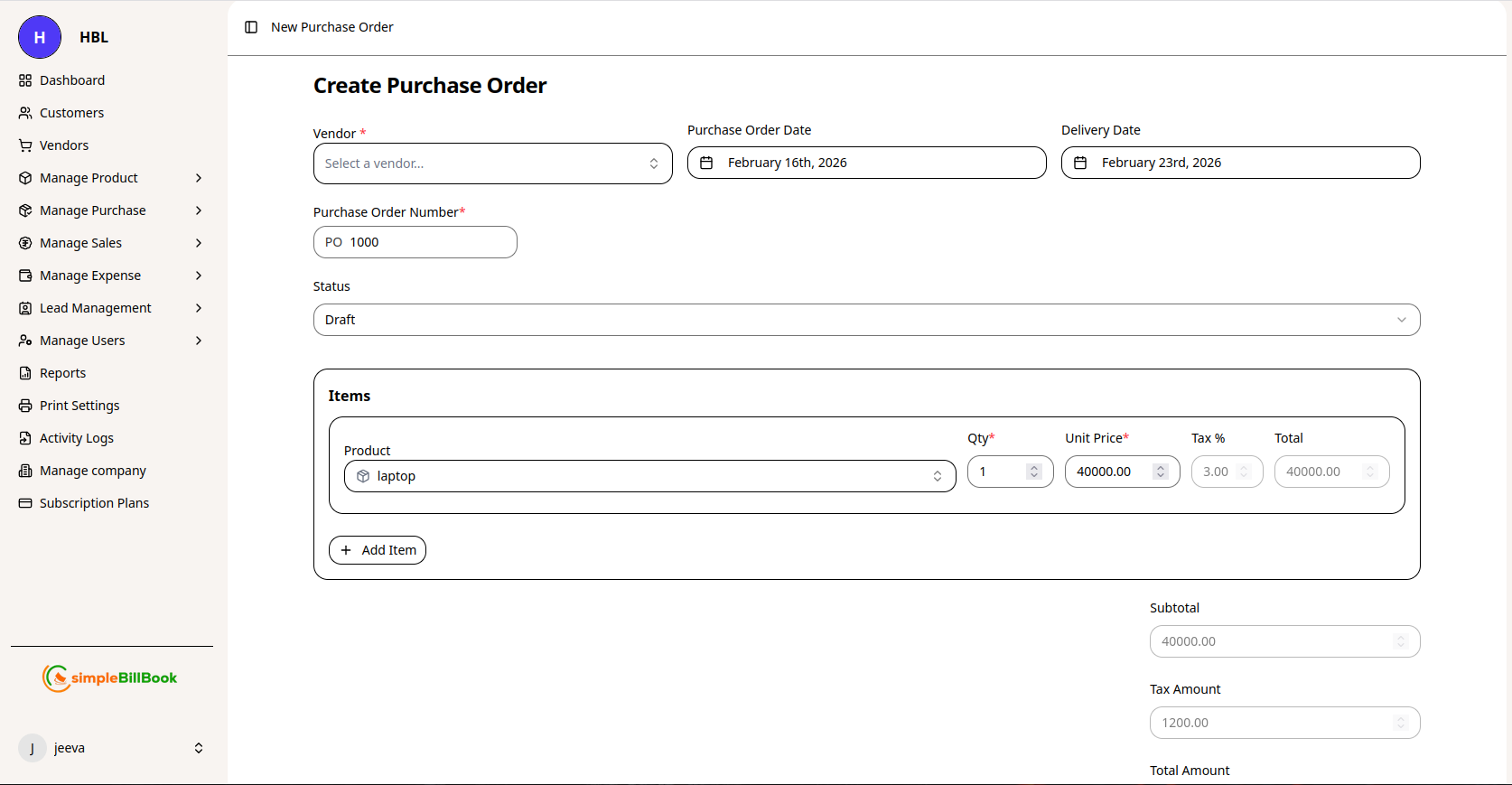
Task: Open the Select a vendor dropdown
Action: pos(492,164)
